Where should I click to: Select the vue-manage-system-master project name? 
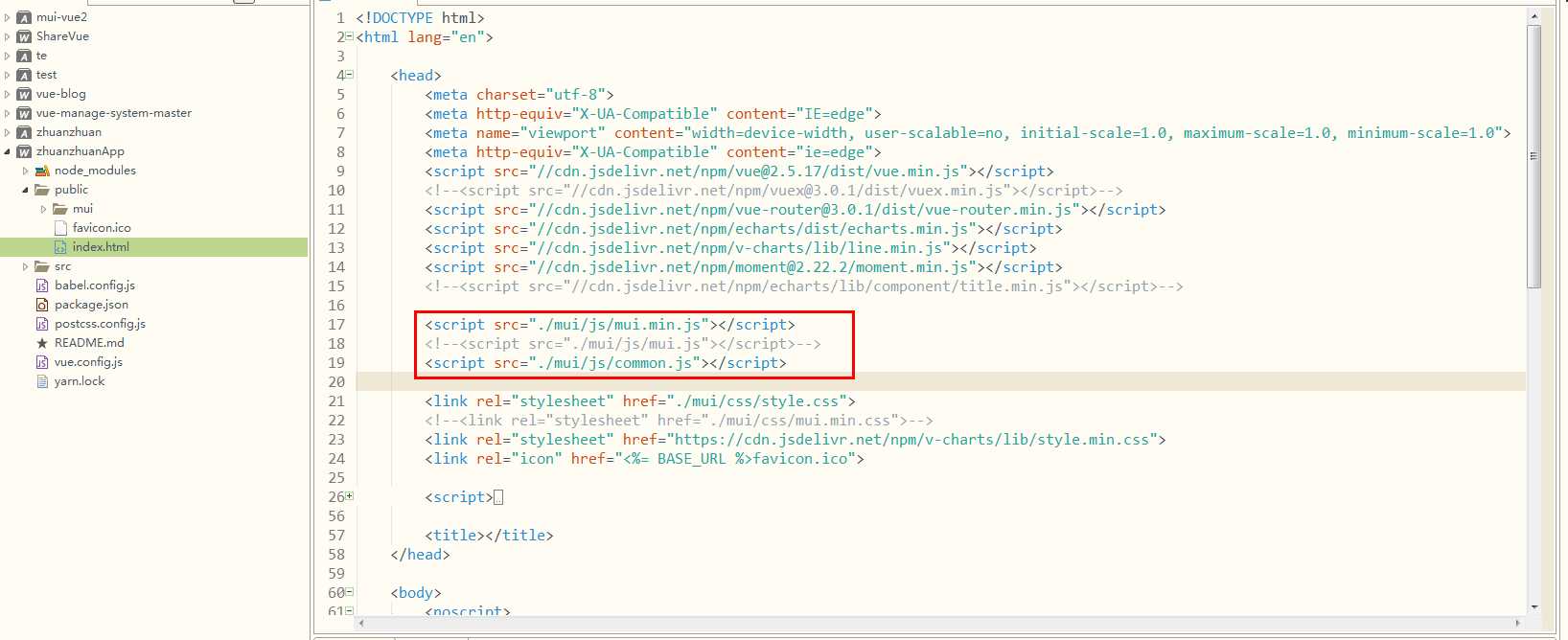114,113
